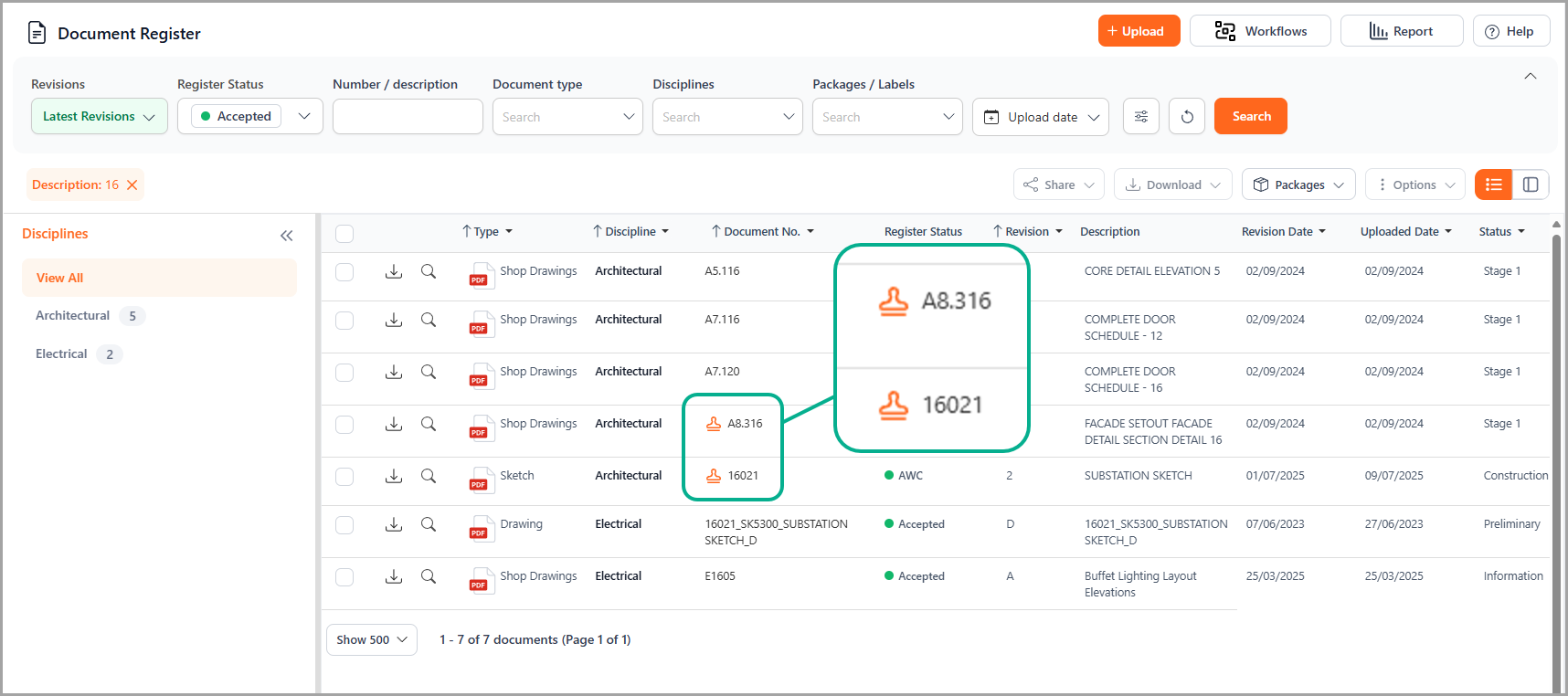This screenshot has width=1568, height=696.
Task: Select the Substation Sketch 16021 row checkbox
Action: [x=344, y=477]
